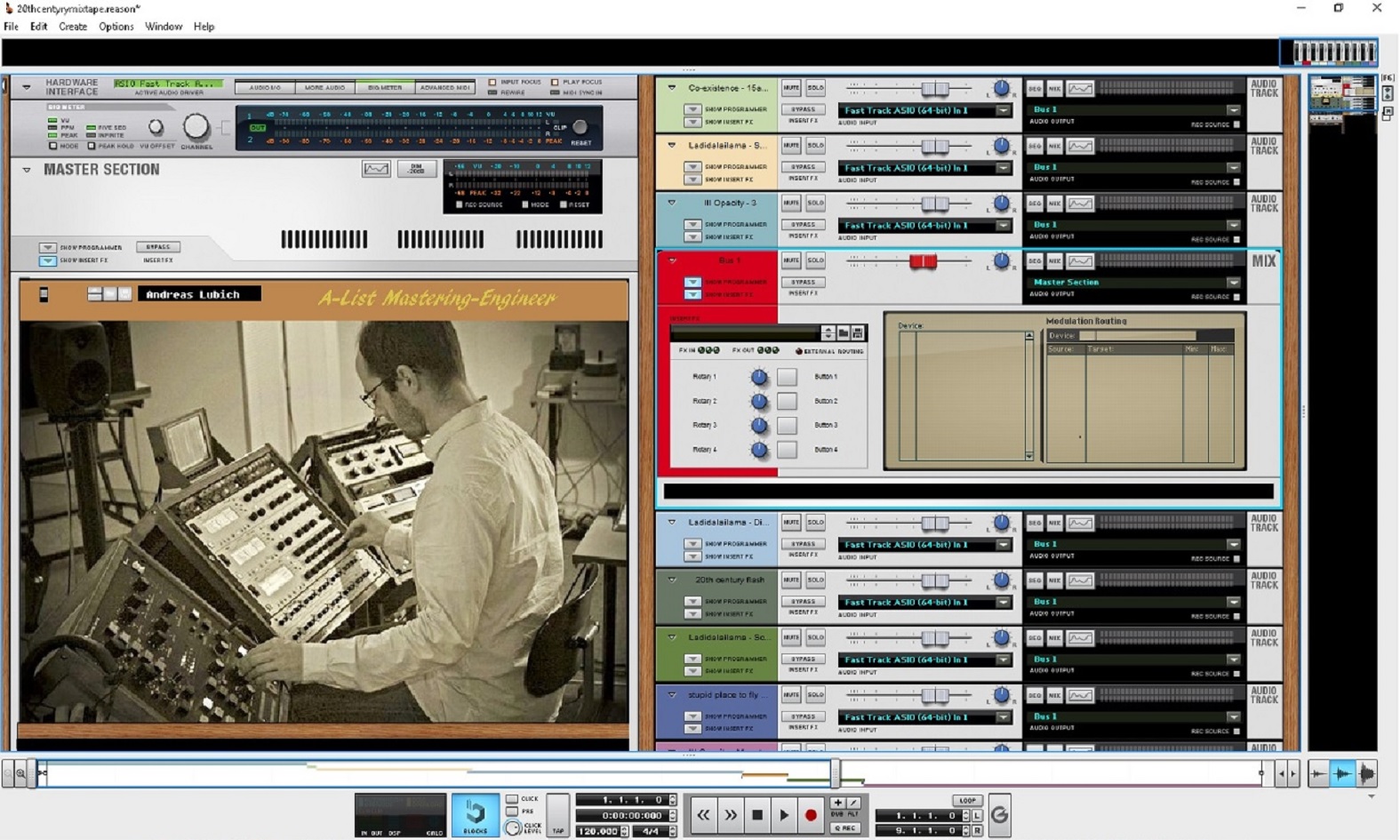Click the New Alt button in transport
Viewport: 1400px width, 840px height.
853,802
